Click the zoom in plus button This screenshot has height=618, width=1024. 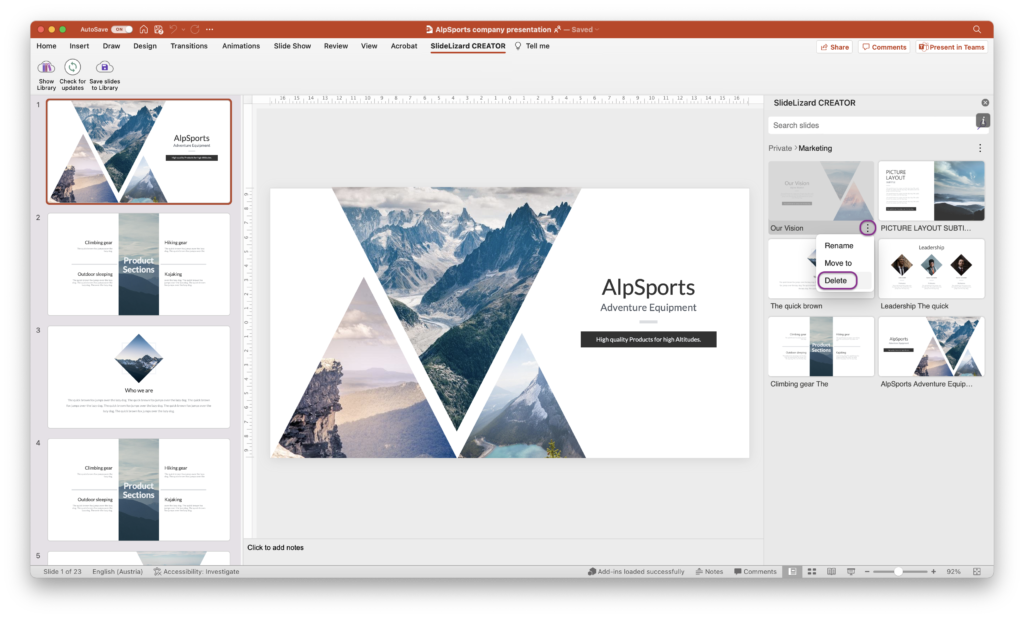[x=933, y=572]
